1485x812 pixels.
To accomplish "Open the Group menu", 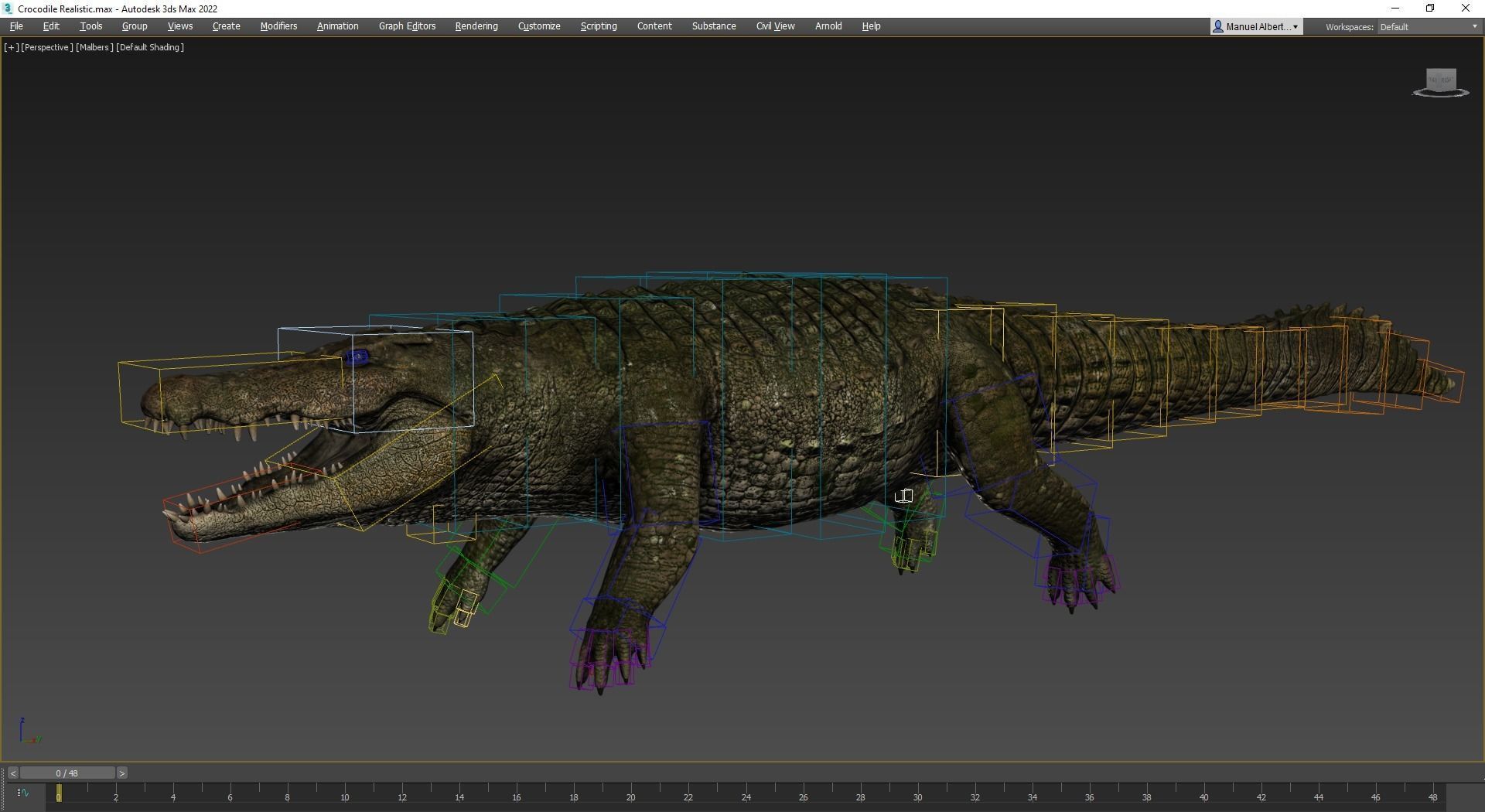I will pyautogui.click(x=135, y=26).
